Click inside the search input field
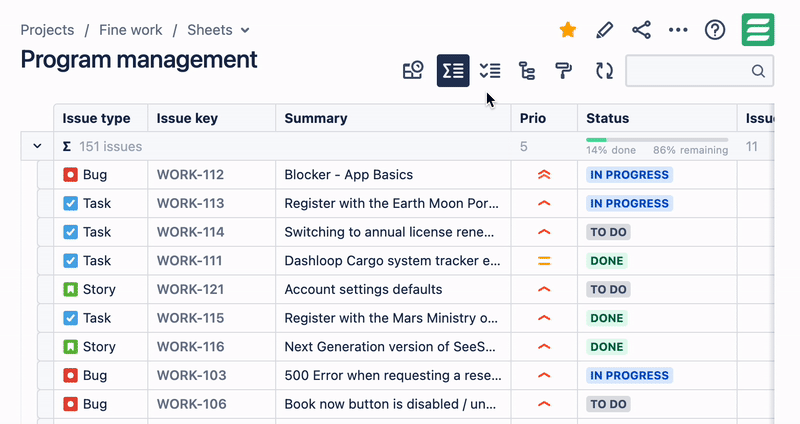 pyautogui.click(x=699, y=71)
